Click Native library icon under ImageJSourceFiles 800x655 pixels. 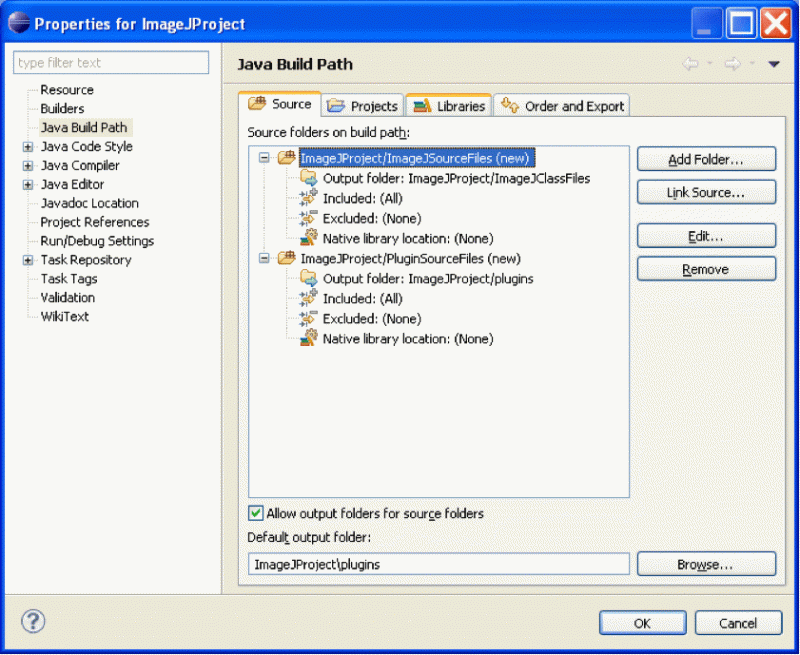(309, 238)
